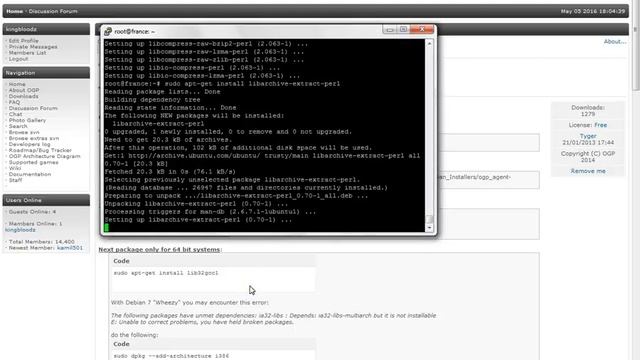Open Chat navigation item
640x360 pixels.
16,114
